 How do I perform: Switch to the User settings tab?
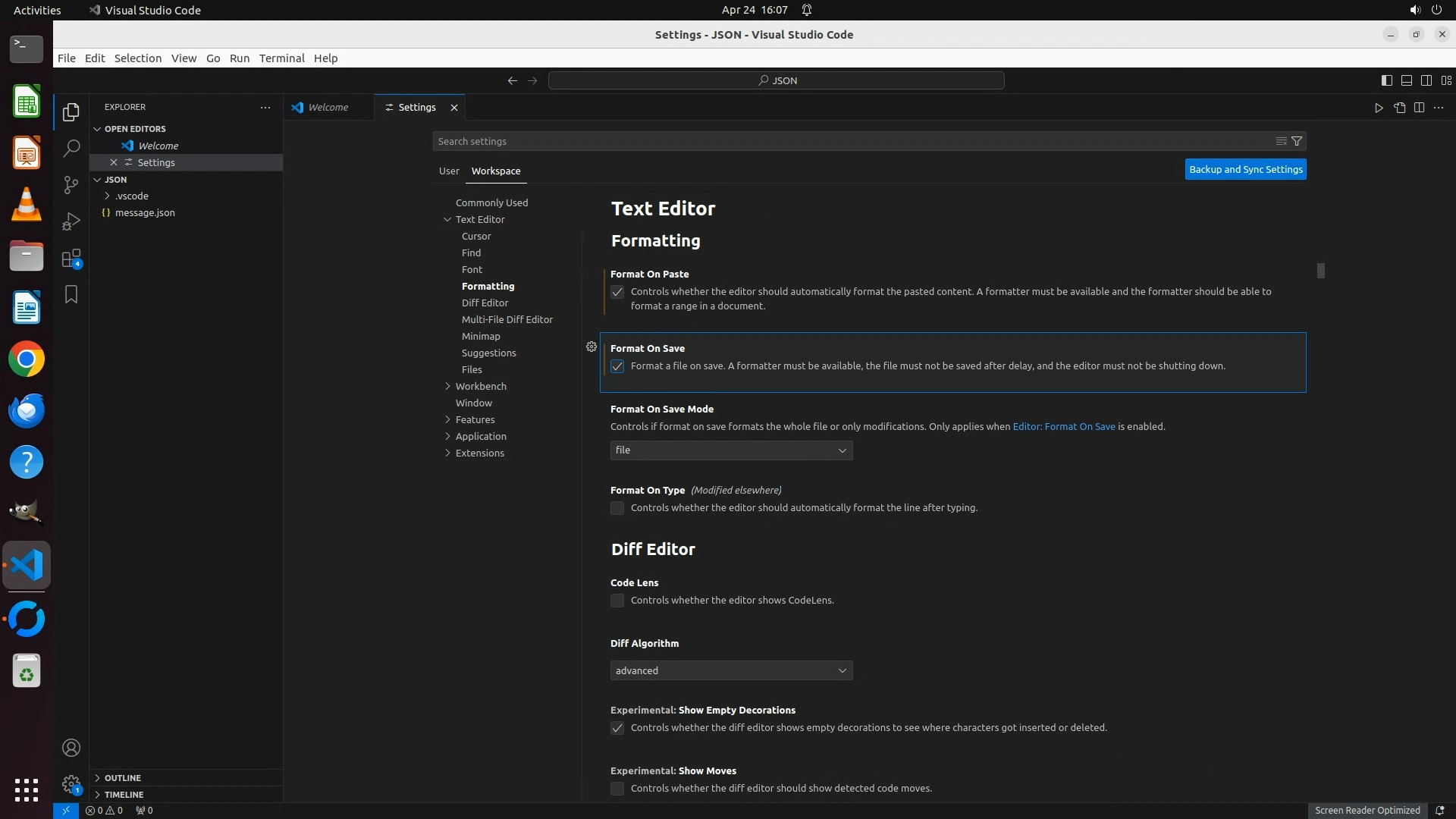[449, 171]
